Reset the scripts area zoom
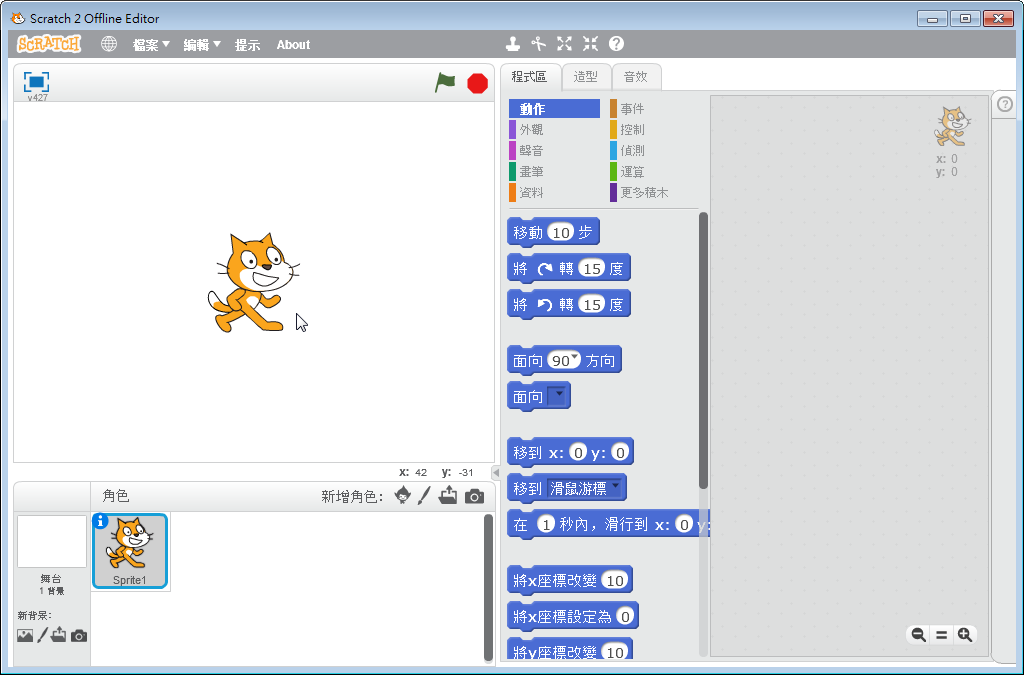Screen dimensions: 1024x675 click(942, 635)
